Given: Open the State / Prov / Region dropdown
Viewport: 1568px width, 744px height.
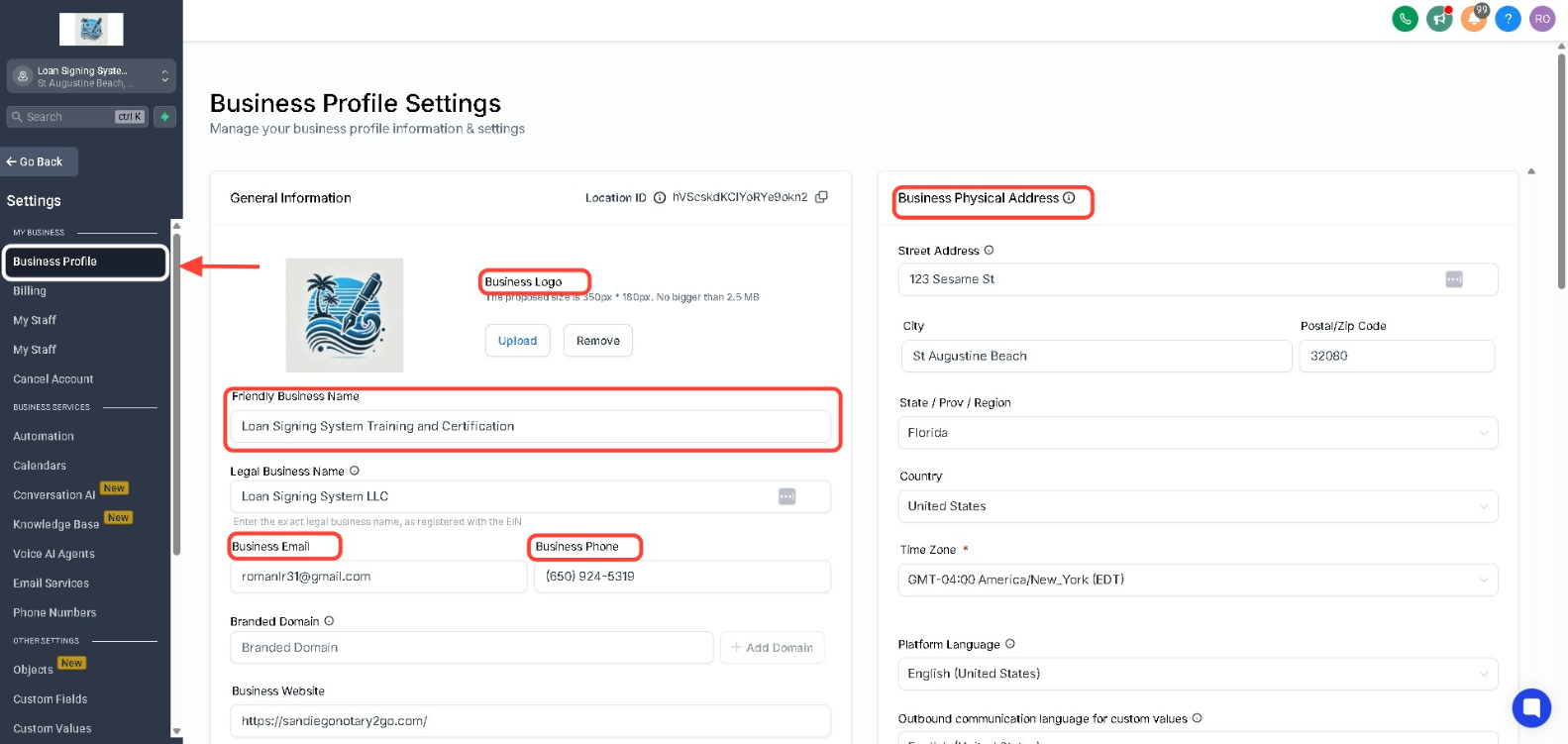Looking at the screenshot, I should pos(1198,433).
